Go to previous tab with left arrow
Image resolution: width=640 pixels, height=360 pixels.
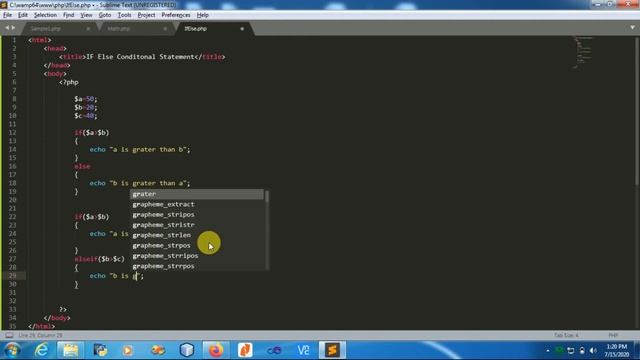(7, 28)
